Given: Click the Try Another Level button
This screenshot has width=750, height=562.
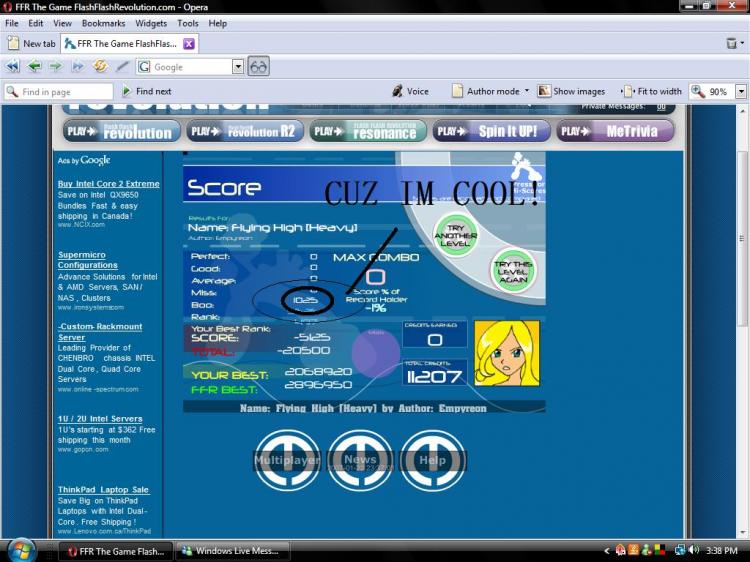Looking at the screenshot, I should (454, 235).
